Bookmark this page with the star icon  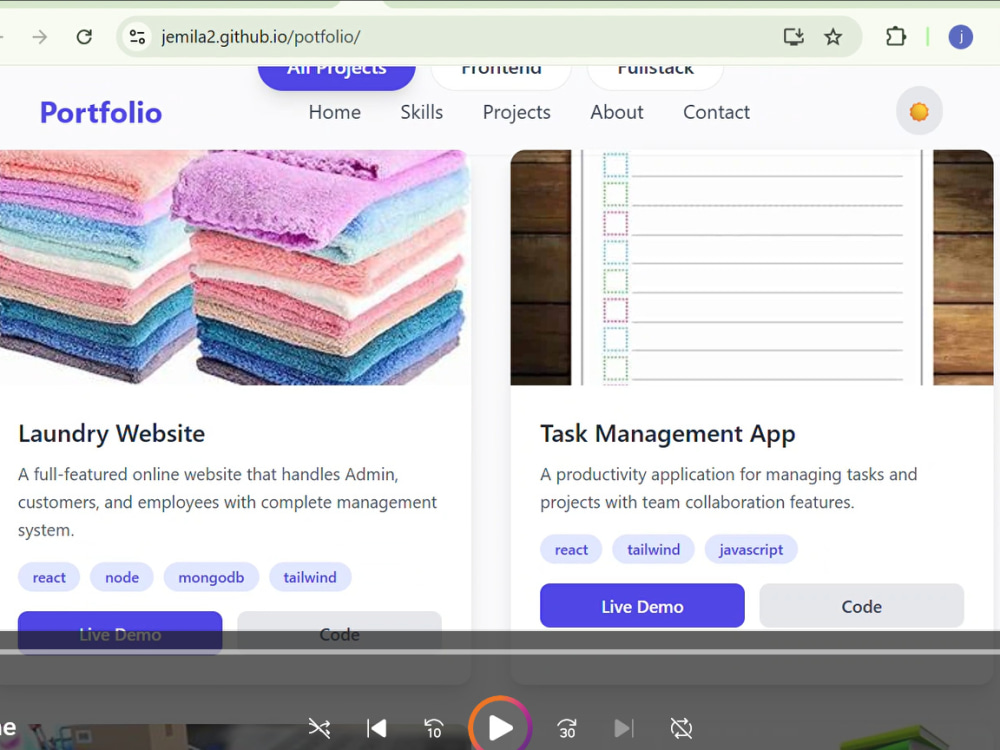point(833,37)
